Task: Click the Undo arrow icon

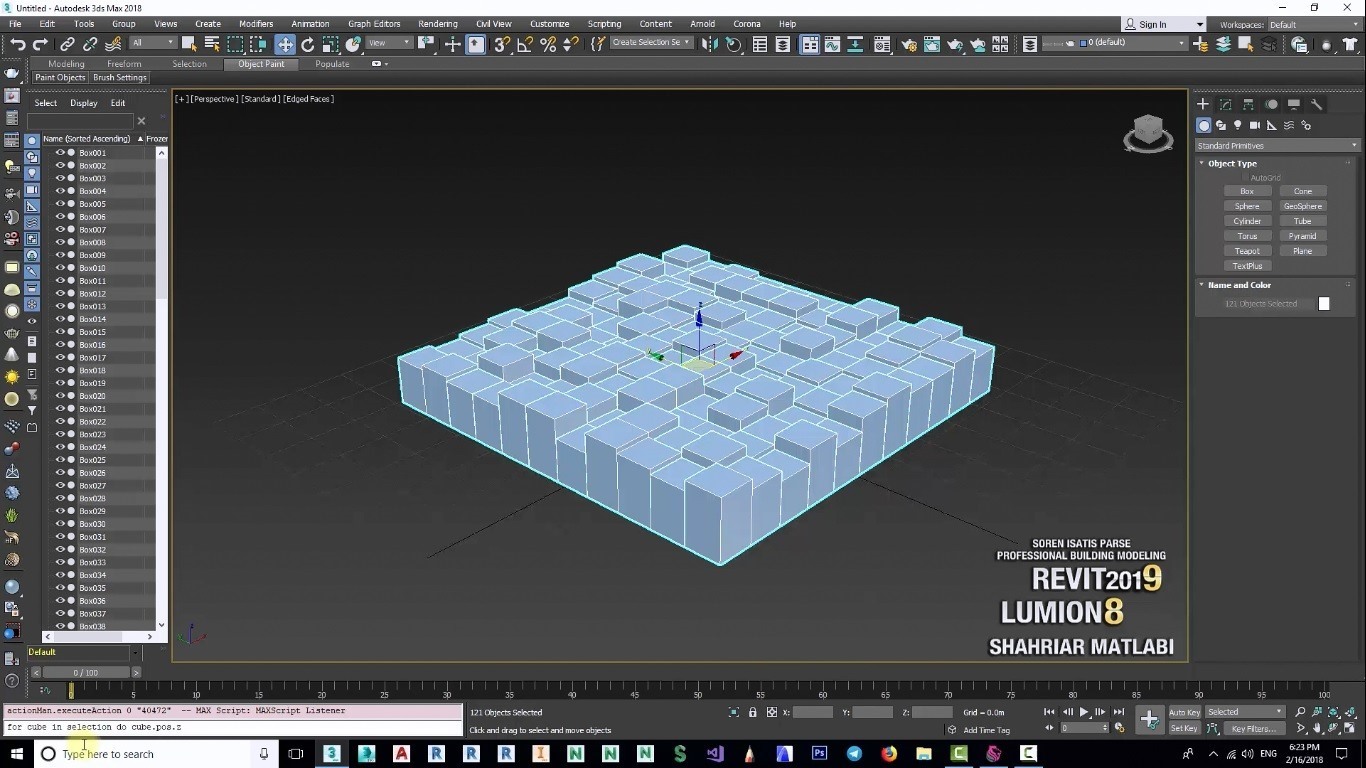Action: pyautogui.click(x=17, y=44)
